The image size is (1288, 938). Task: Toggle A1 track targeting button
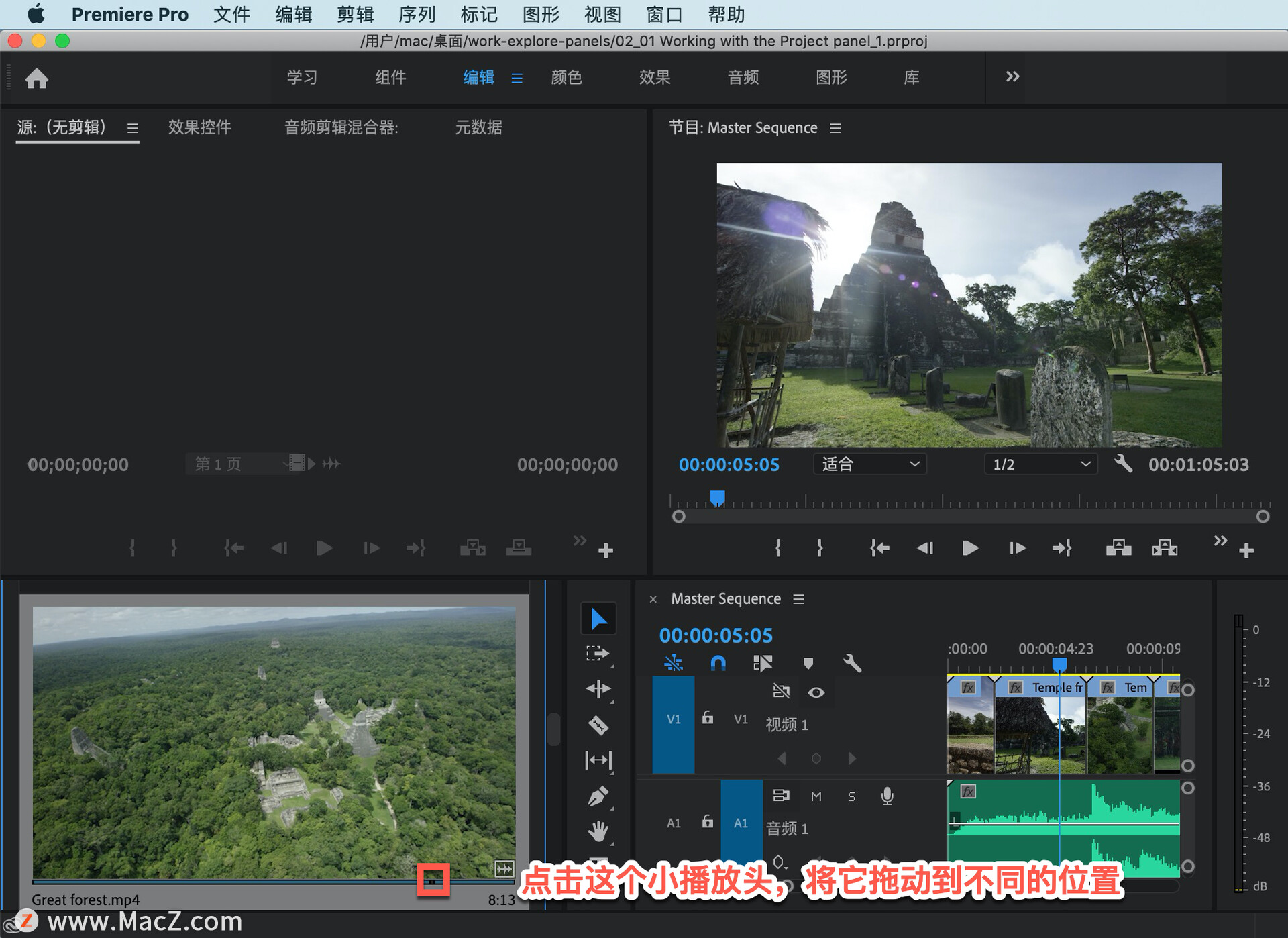click(741, 823)
